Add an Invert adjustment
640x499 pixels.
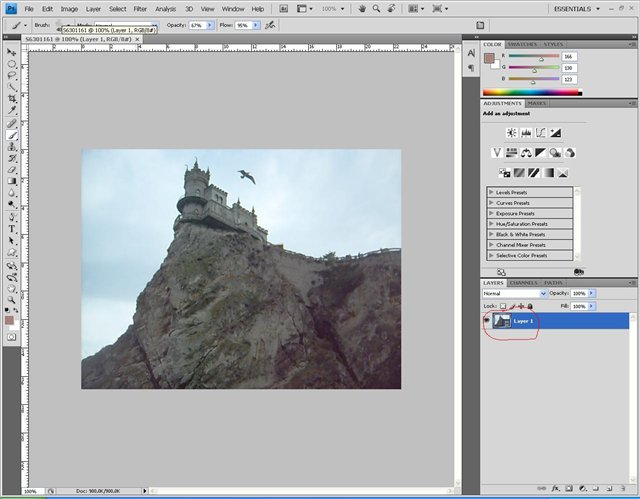(x=504, y=173)
